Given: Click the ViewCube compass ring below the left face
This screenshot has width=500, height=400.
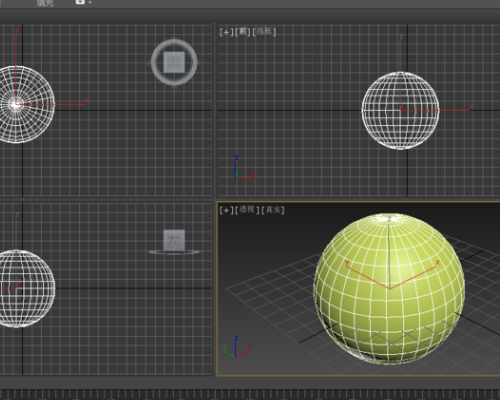Looking at the screenshot, I should tap(174, 252).
